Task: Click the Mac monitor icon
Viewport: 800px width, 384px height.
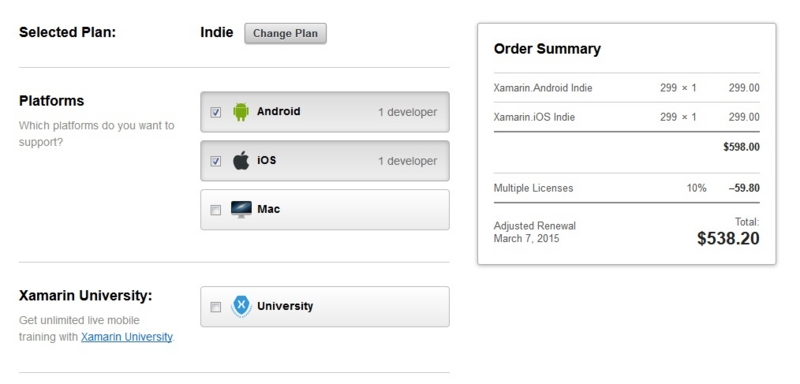Action: coord(241,210)
